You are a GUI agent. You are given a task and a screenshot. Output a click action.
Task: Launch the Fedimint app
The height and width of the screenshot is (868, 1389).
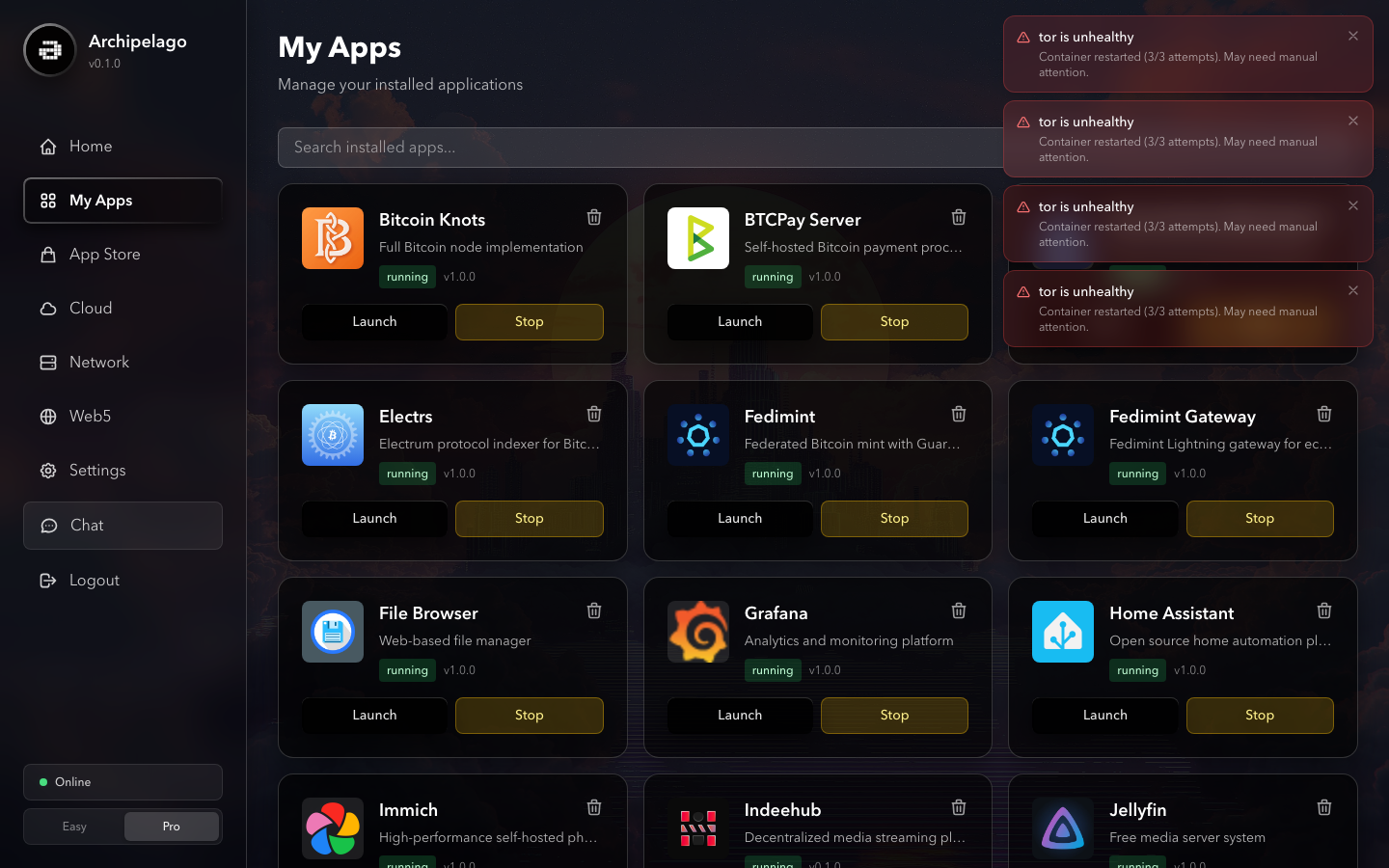point(739,519)
